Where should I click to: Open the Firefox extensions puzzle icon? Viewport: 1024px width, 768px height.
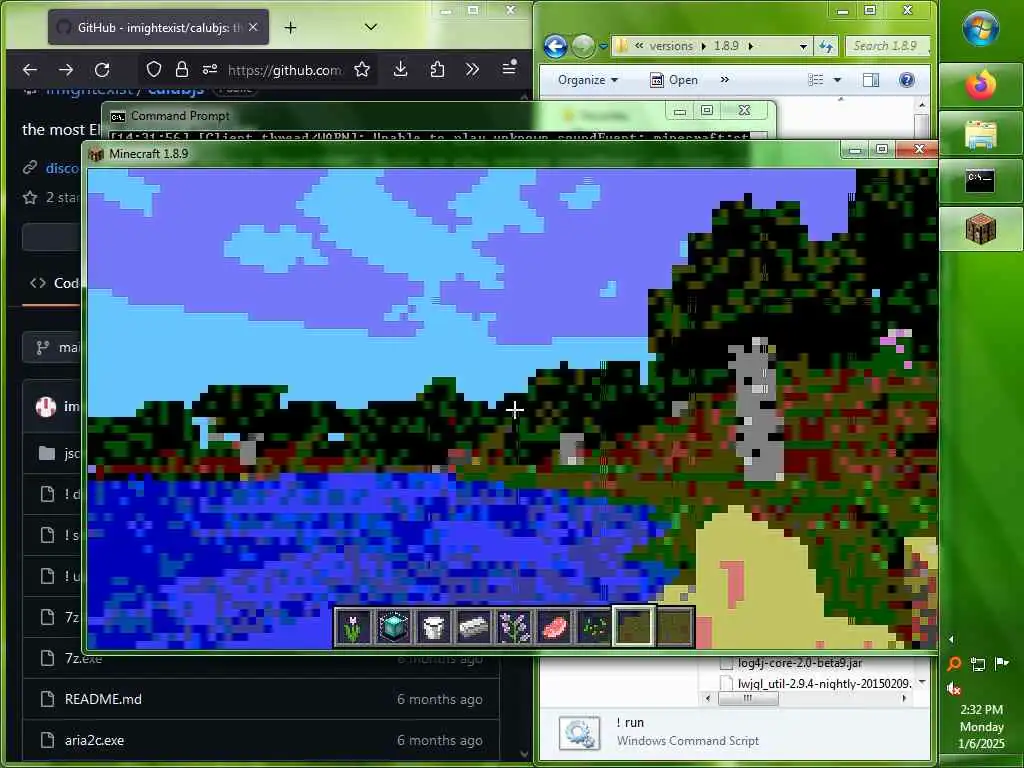point(437,69)
